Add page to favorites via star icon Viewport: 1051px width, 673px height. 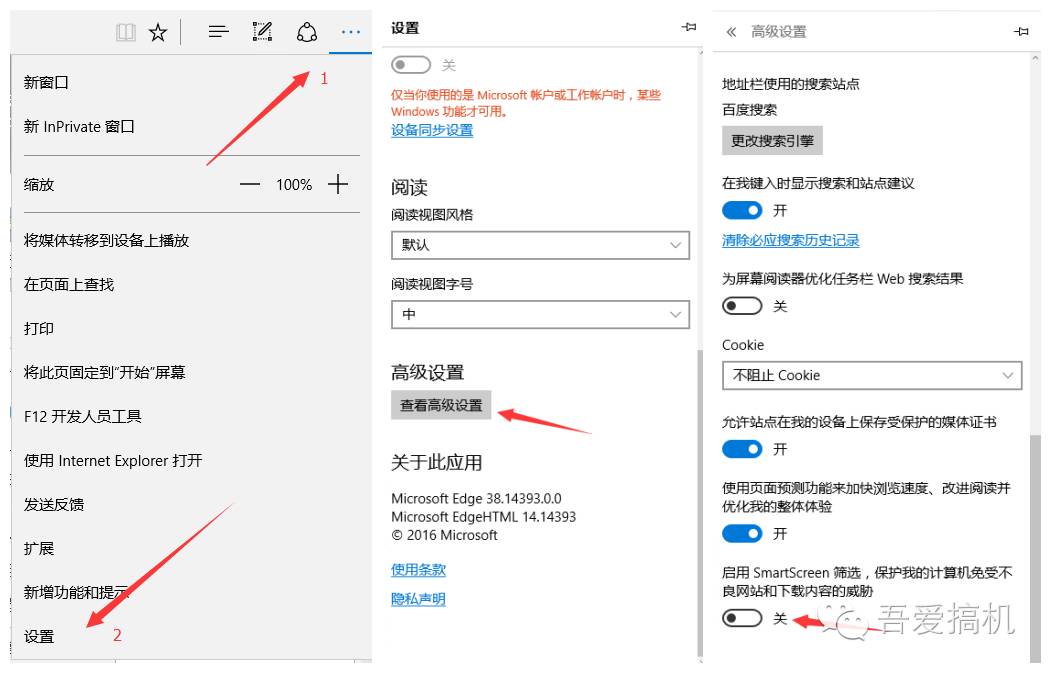[x=157, y=31]
